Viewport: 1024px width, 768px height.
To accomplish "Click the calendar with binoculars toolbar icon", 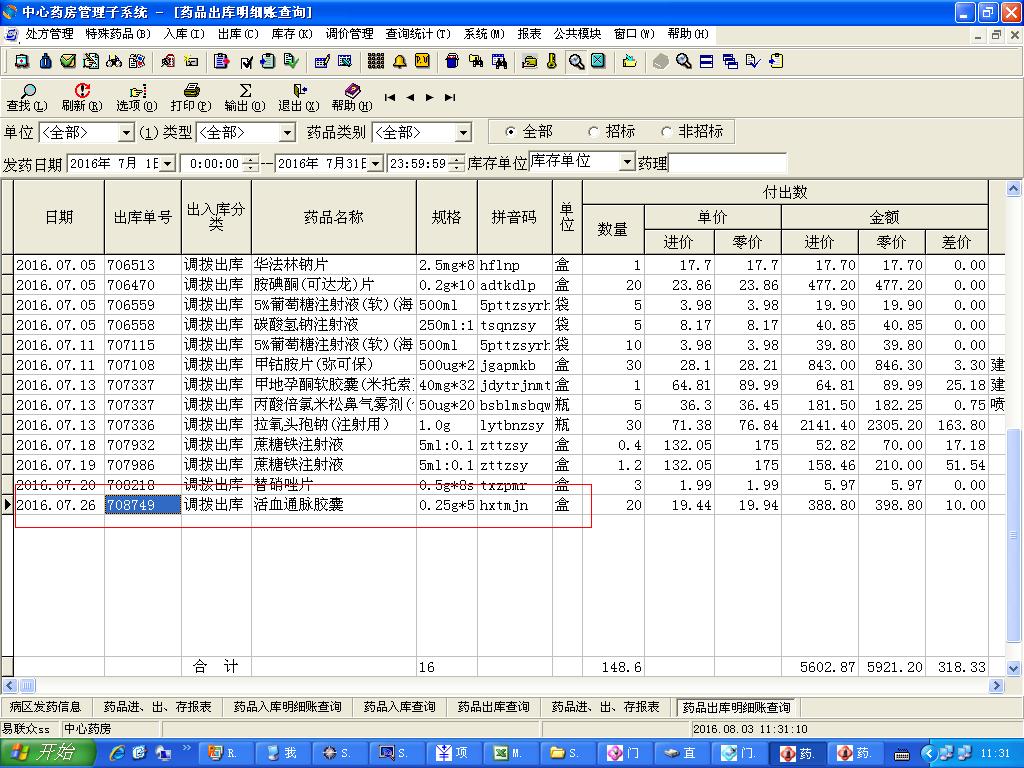I will [x=499, y=61].
